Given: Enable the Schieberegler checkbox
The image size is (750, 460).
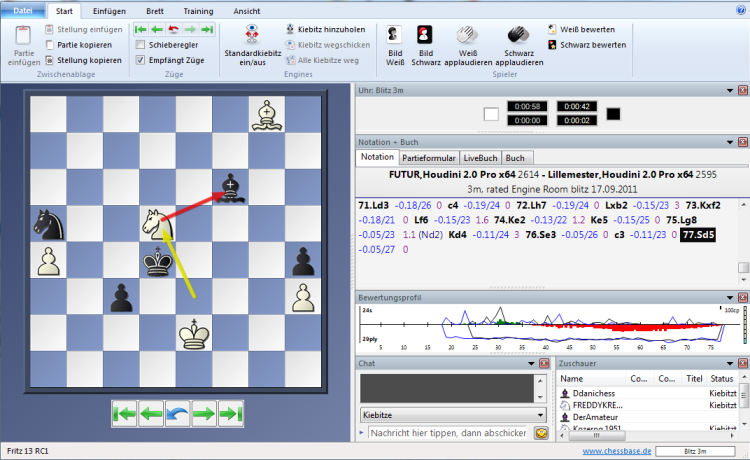Looking at the screenshot, I should 140,45.
